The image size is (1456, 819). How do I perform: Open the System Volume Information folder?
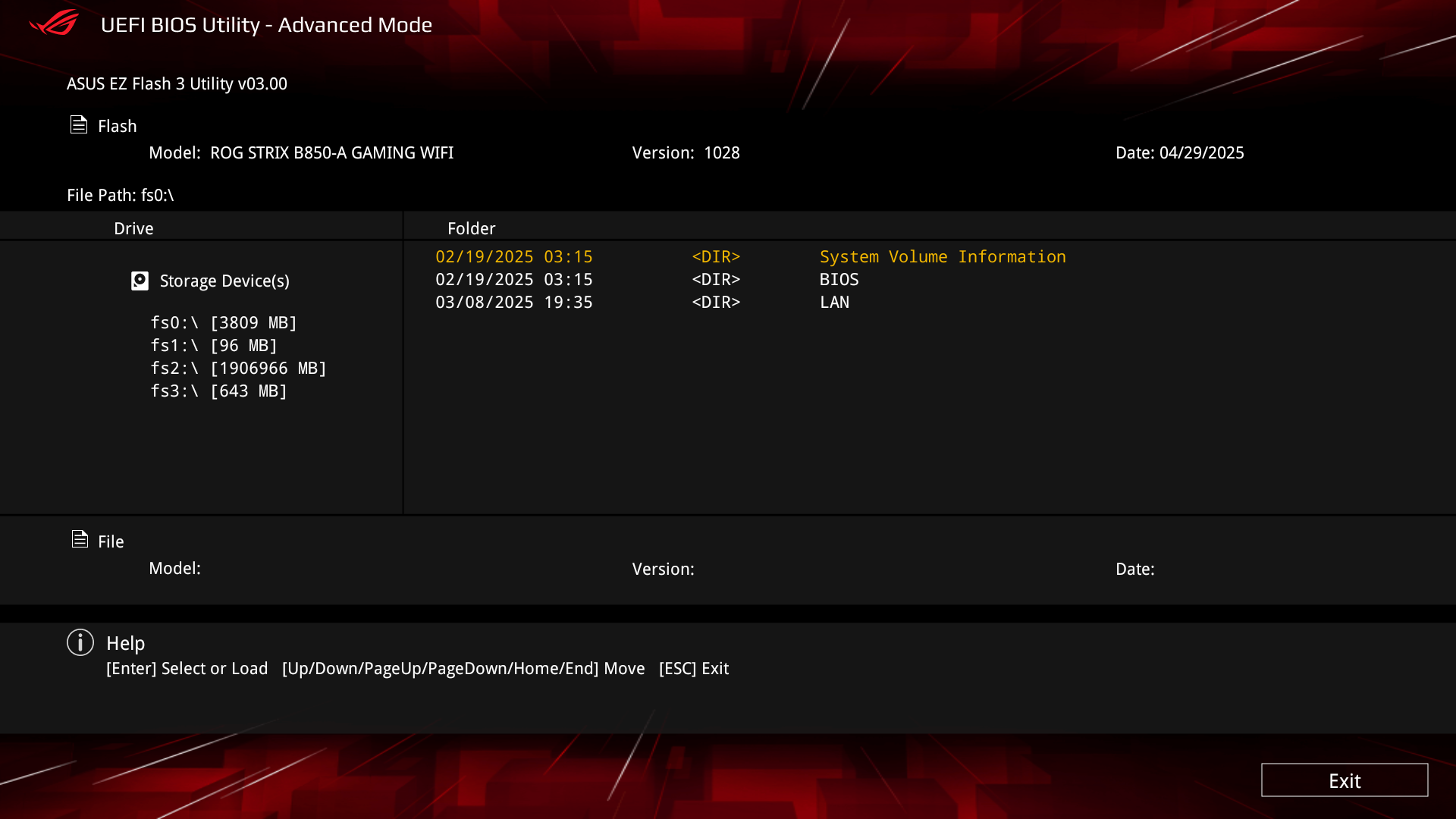943,256
